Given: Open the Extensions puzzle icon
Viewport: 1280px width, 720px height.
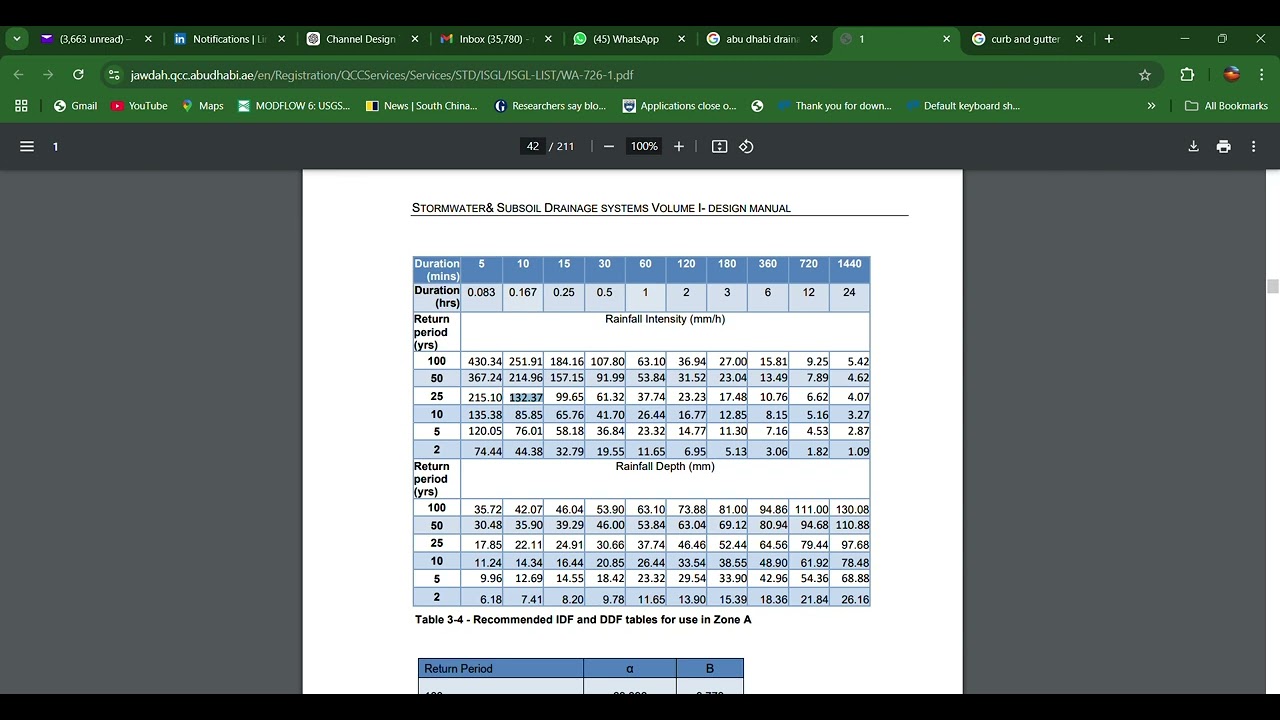Looking at the screenshot, I should (1187, 75).
